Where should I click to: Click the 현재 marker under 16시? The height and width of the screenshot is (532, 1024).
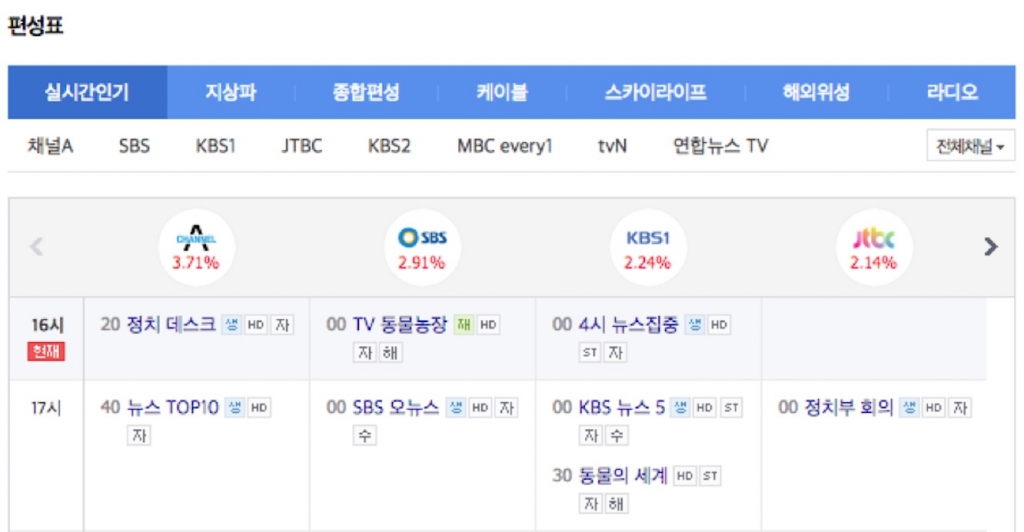click(46, 351)
